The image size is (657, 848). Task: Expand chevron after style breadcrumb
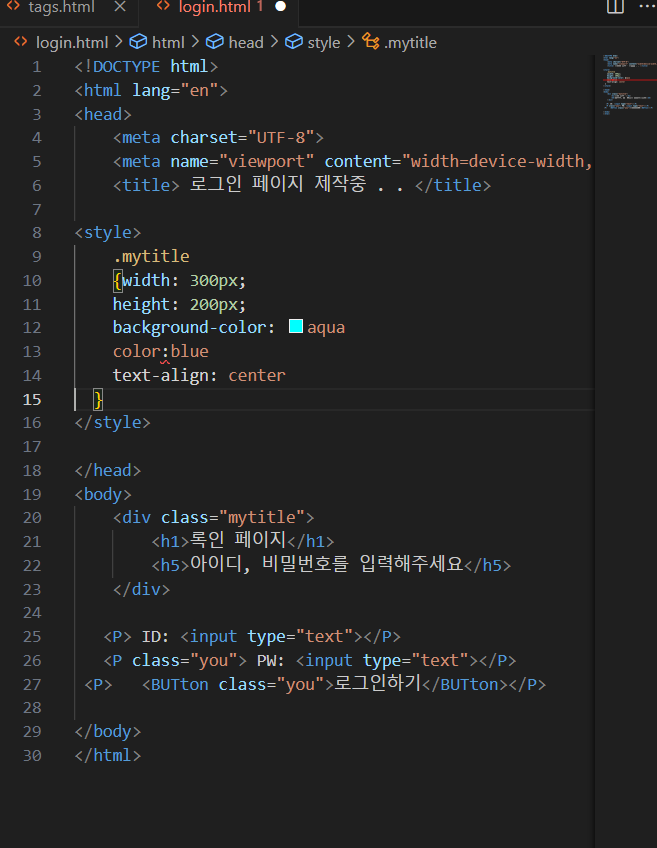click(x=351, y=42)
